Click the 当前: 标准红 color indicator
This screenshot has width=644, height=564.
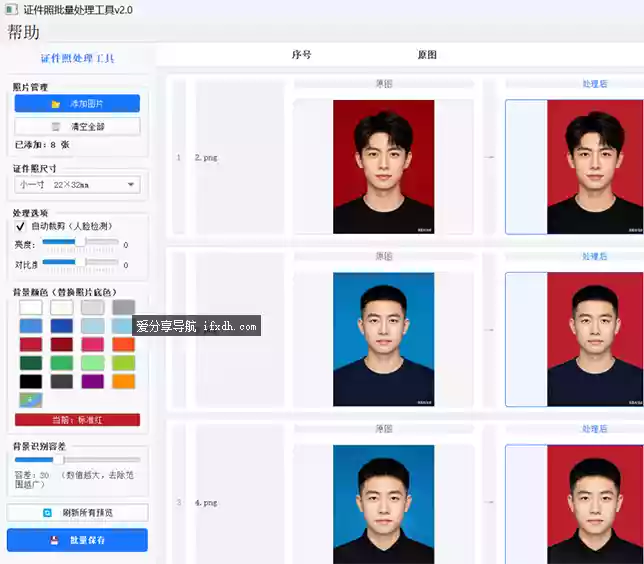tap(77, 420)
